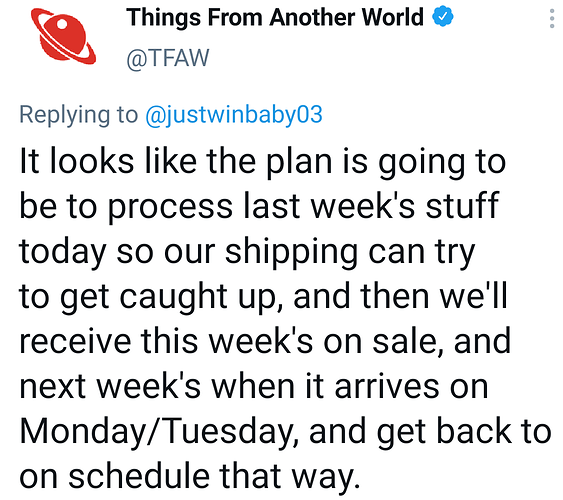Click the word 'shipping' in the tweet
This screenshot has height=500, width=563.
(x=291, y=252)
